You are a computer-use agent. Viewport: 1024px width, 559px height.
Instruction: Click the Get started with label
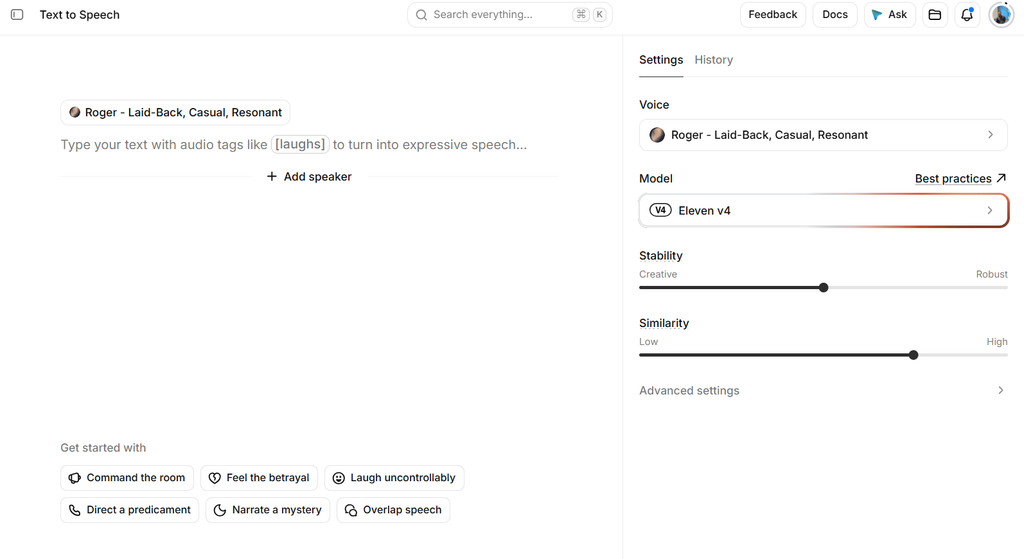(103, 448)
